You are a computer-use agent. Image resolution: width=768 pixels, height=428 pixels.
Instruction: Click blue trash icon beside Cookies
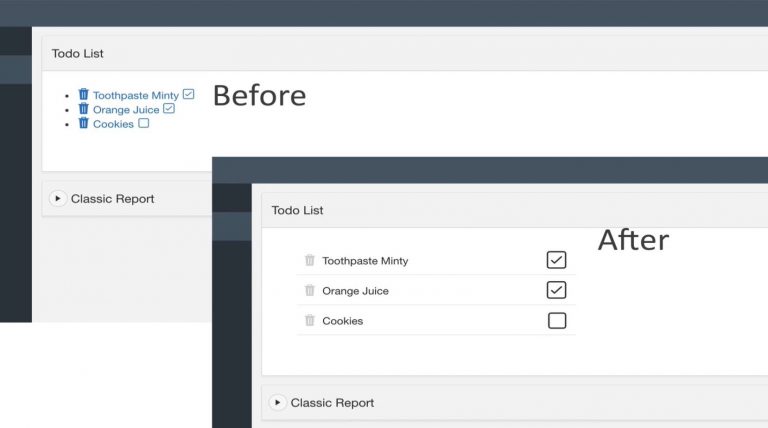pyautogui.click(x=84, y=123)
